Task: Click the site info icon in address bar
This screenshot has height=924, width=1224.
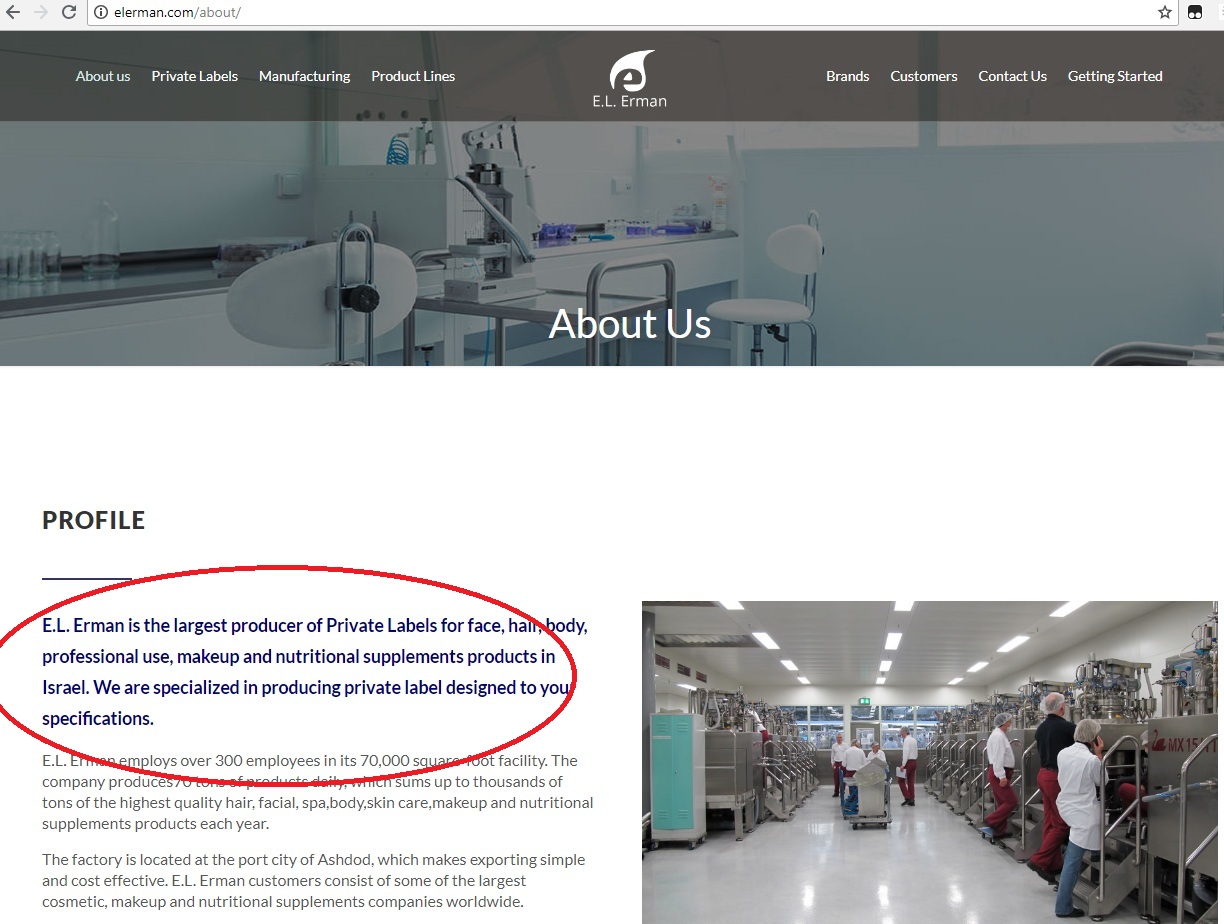Action: pyautogui.click(x=101, y=12)
